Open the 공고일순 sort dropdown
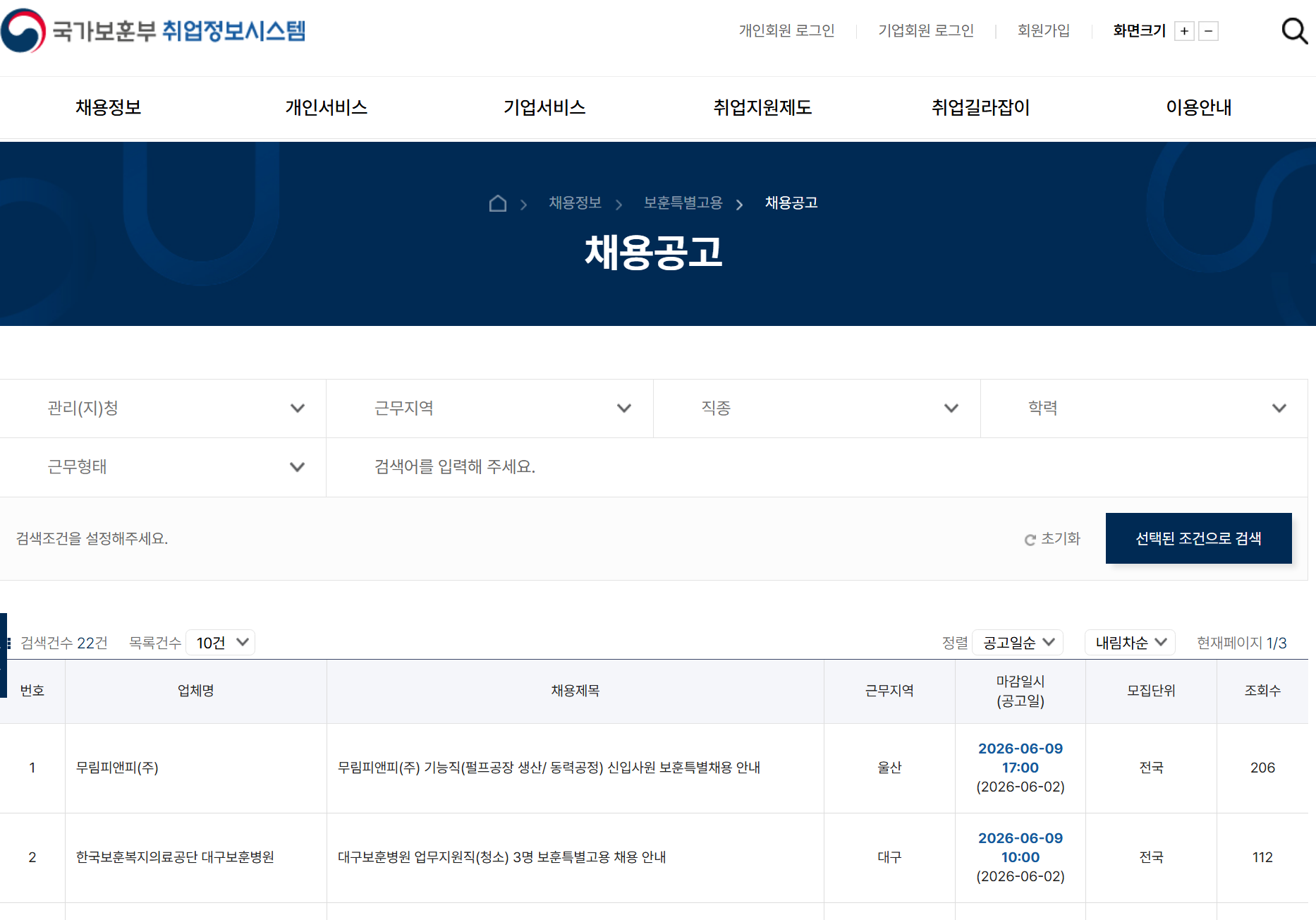The image size is (1316, 920). coord(1018,643)
